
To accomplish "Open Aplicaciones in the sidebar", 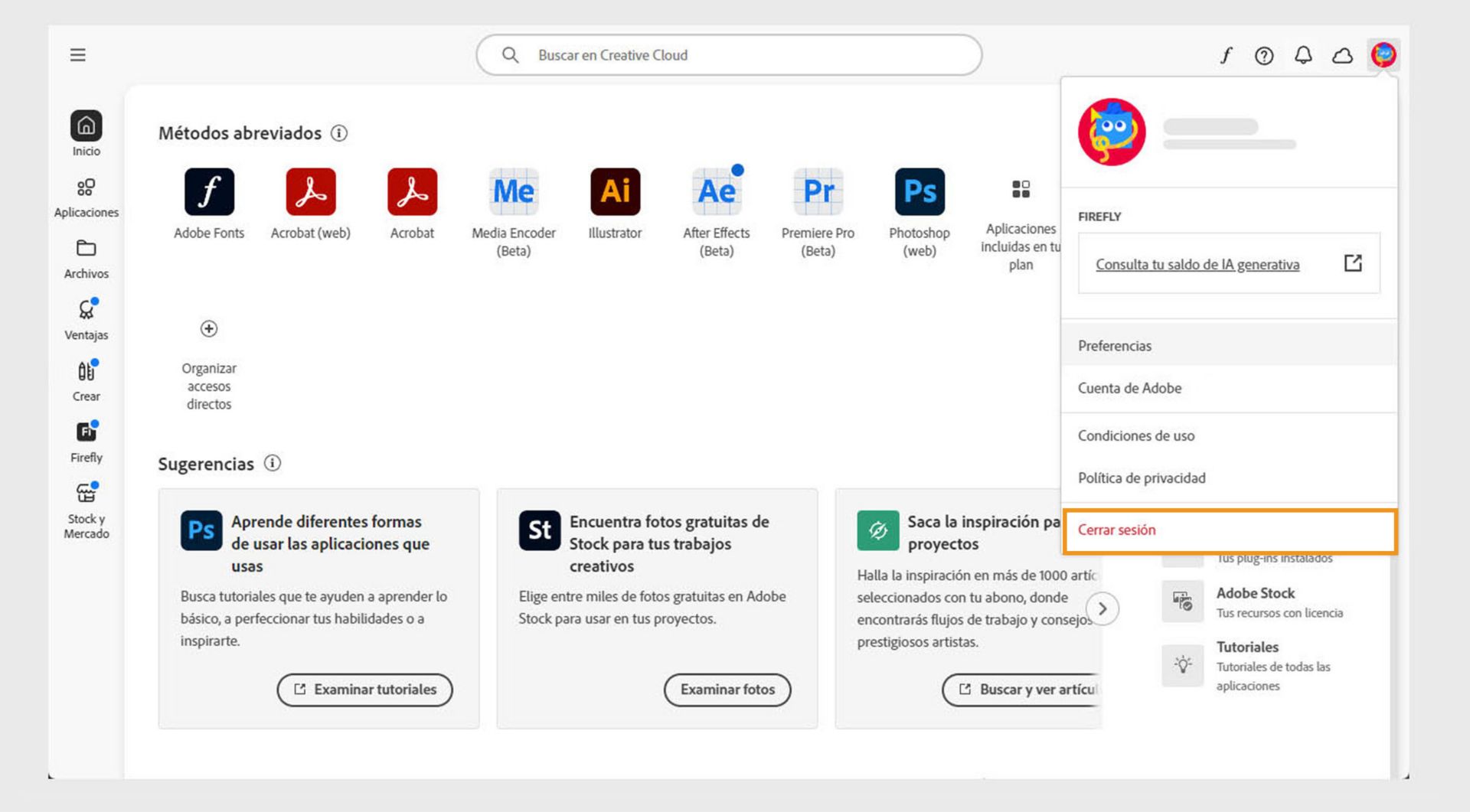I will 86,197.
